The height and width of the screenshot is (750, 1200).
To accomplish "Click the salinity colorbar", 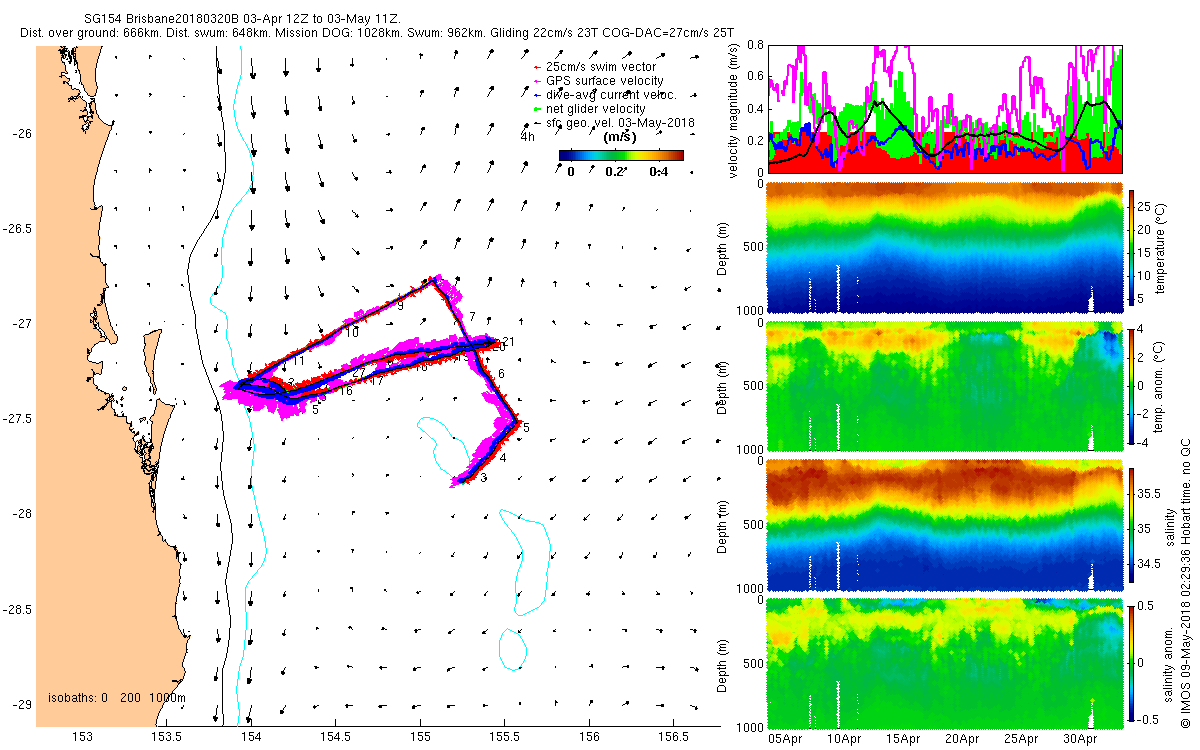I will pyautogui.click(x=1131, y=525).
